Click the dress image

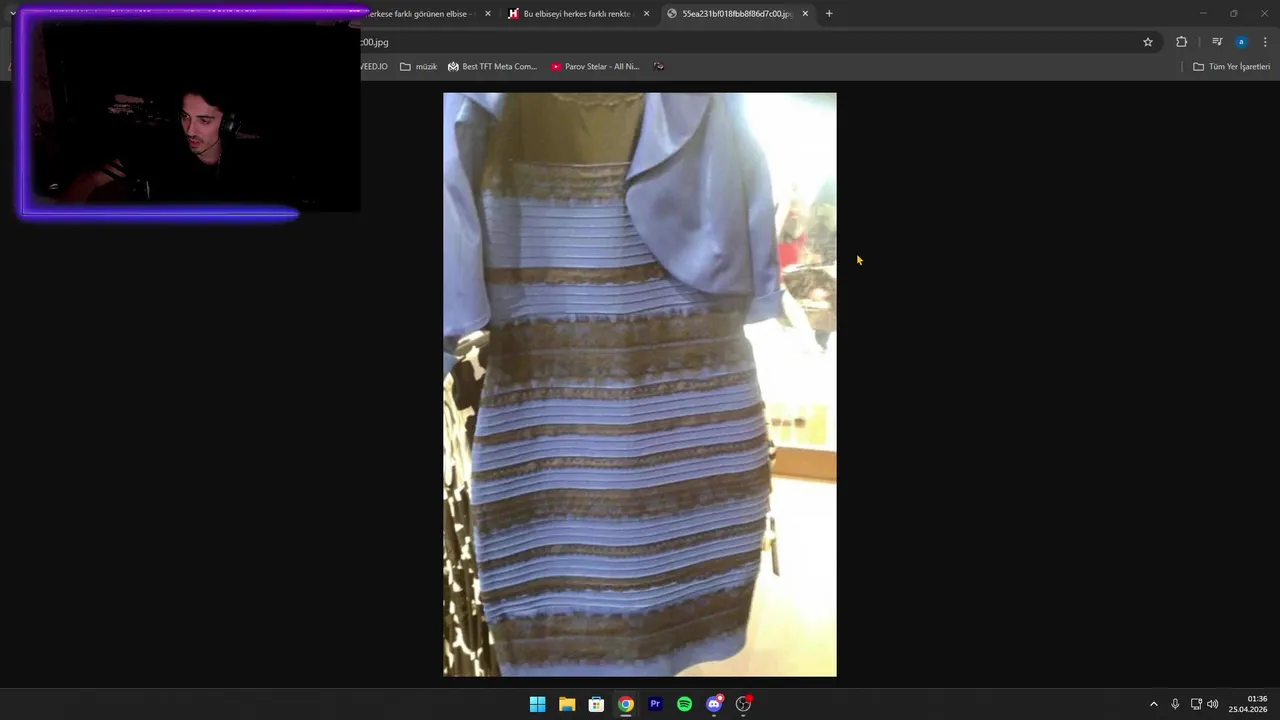tap(640, 385)
